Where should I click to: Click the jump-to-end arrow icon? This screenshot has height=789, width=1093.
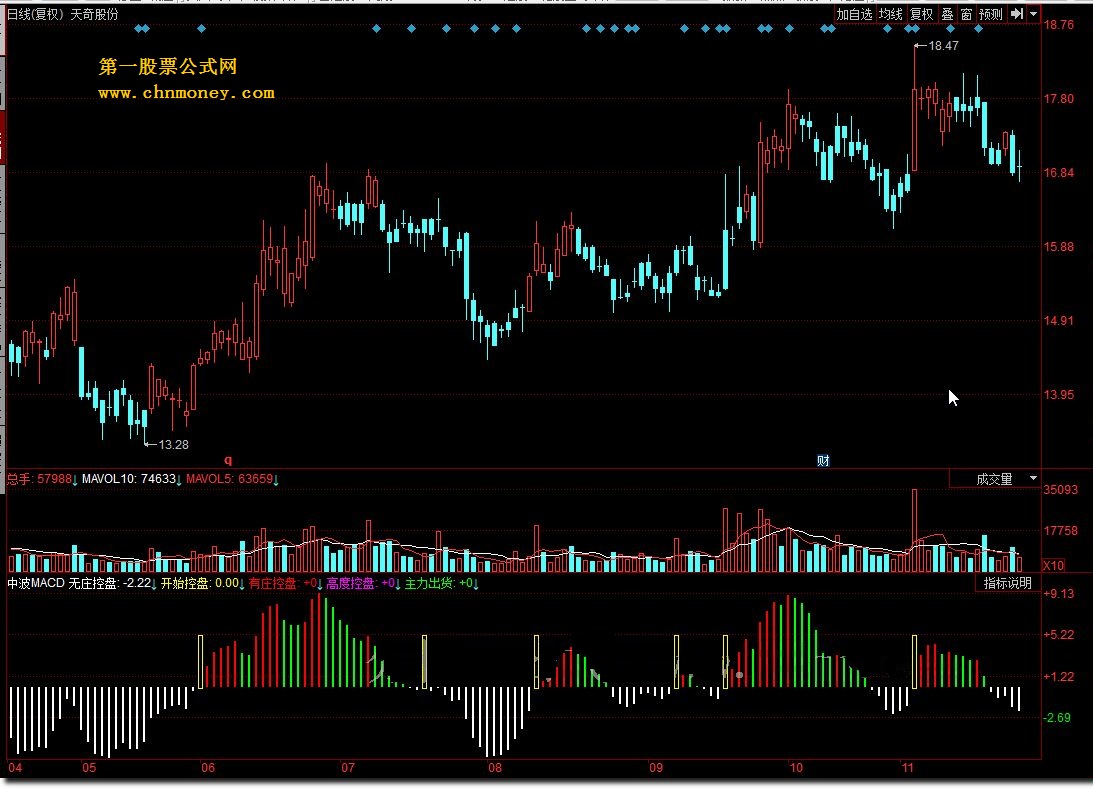point(1017,14)
